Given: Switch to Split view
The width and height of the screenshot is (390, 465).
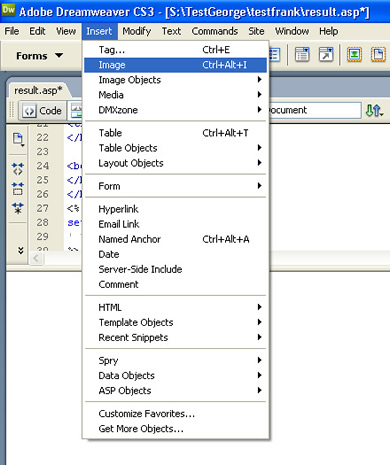Looking at the screenshot, I should 75,111.
